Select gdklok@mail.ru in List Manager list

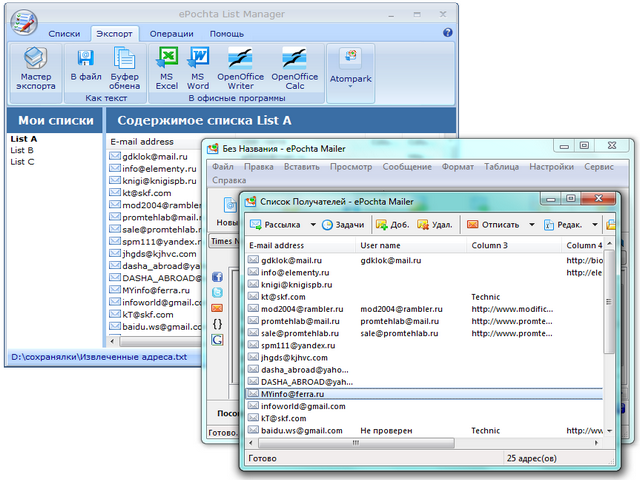(155, 156)
